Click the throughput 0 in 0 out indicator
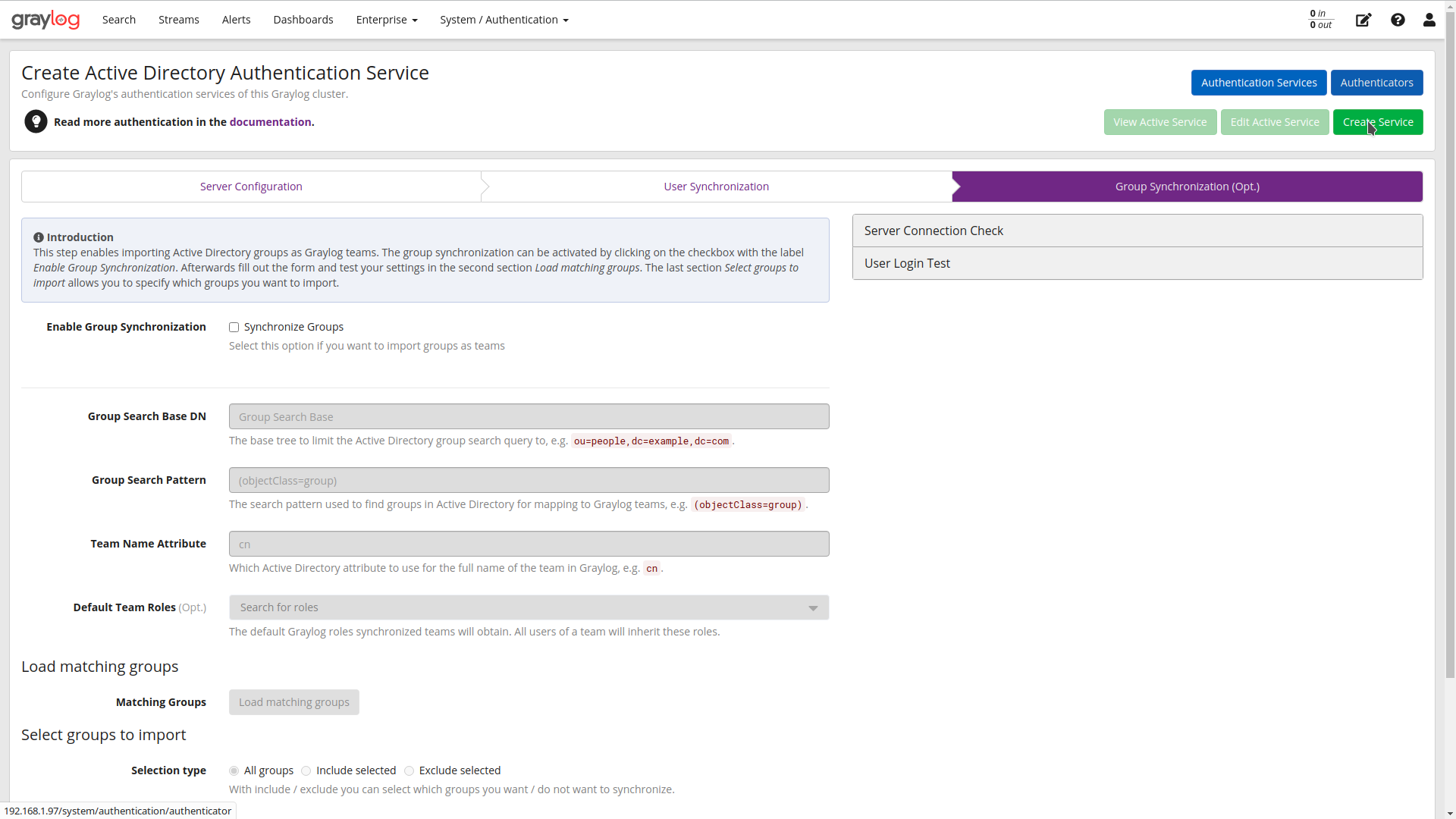 pos(1319,20)
